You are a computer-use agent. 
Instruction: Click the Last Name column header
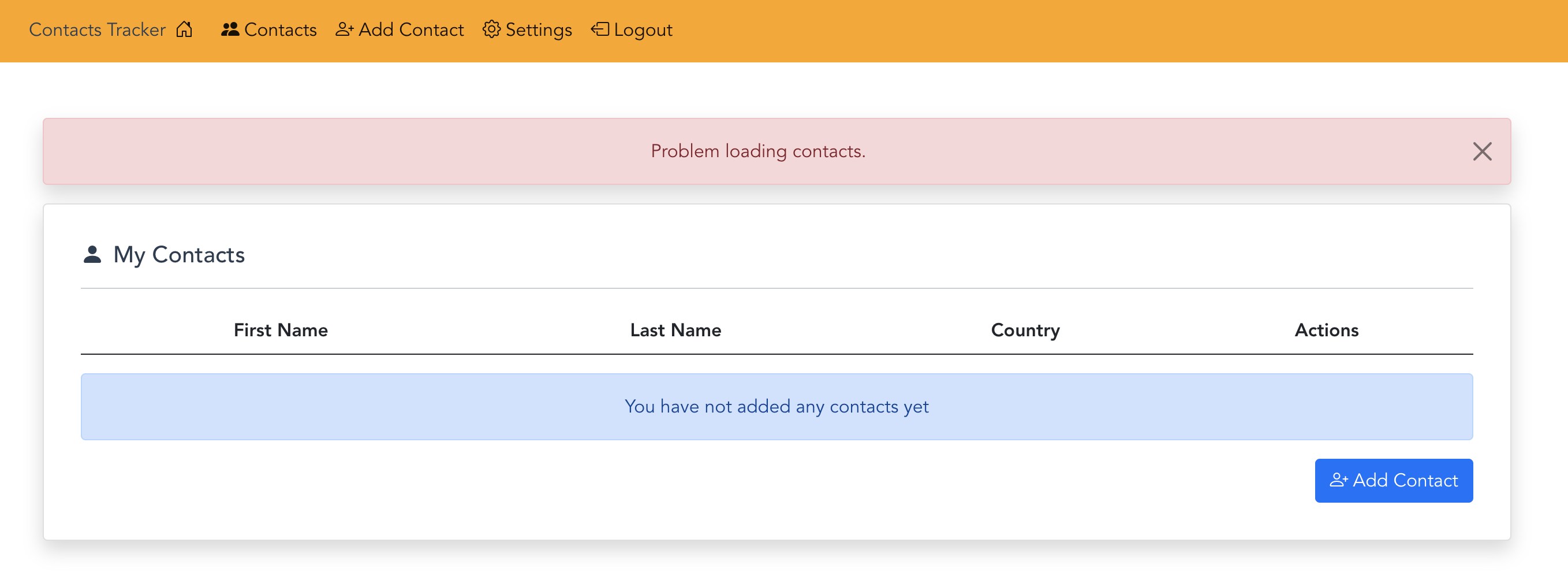pyautogui.click(x=675, y=329)
